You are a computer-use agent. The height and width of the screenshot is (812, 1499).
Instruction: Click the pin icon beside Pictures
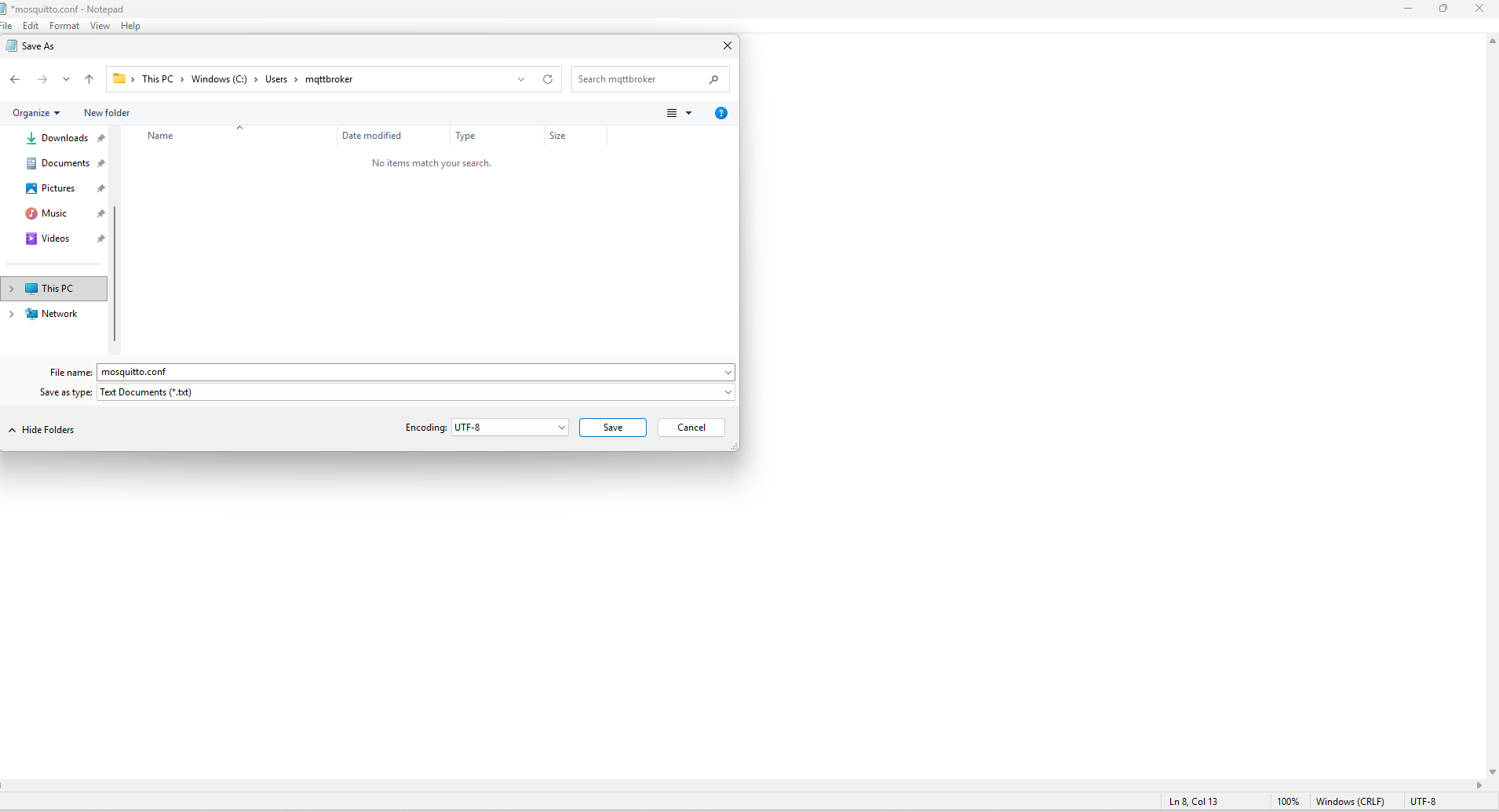click(100, 188)
